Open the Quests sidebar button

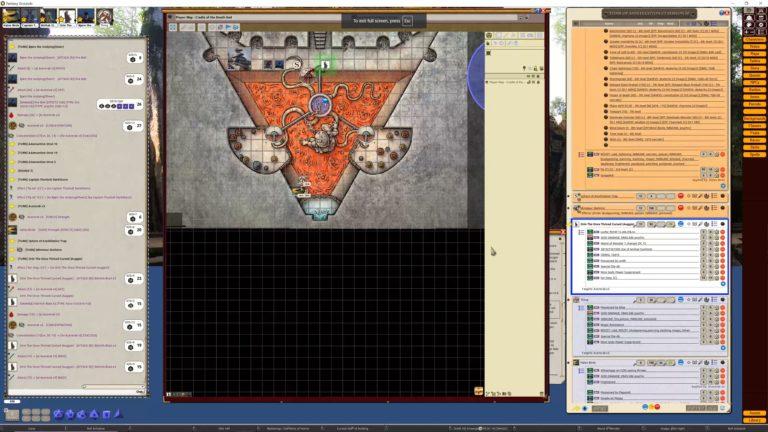coord(754,75)
